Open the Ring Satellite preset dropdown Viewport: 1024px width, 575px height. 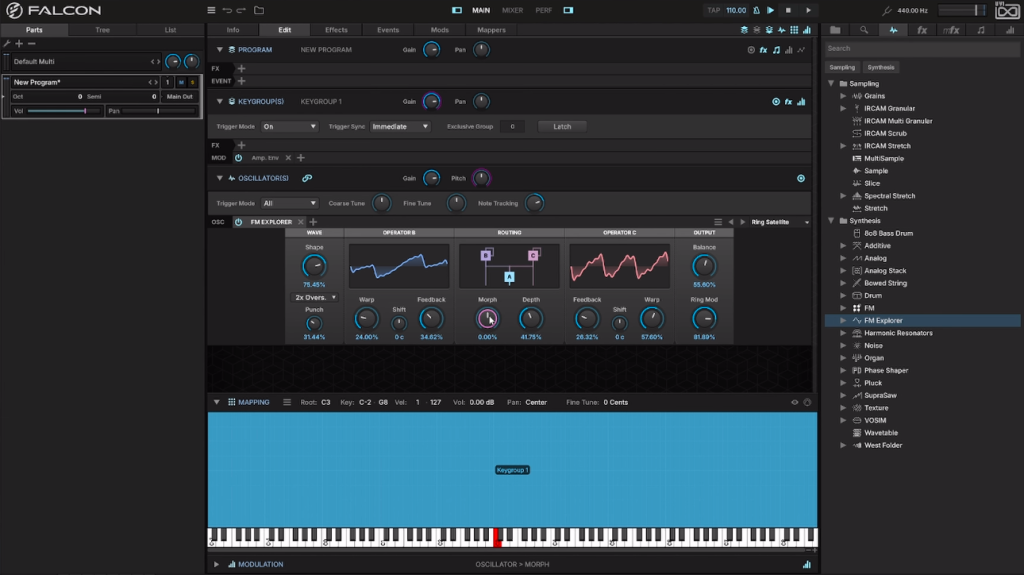(x=780, y=222)
